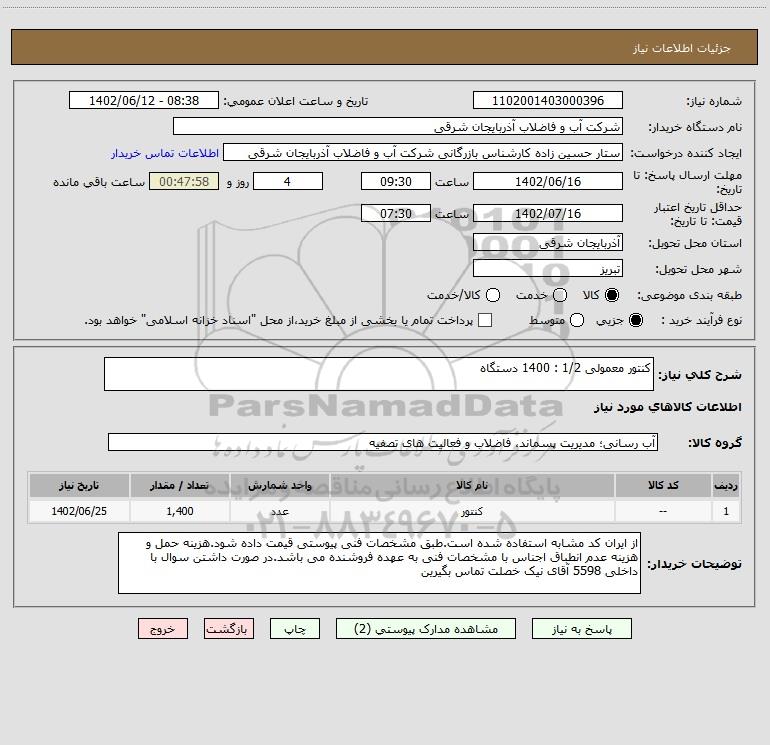Click the نام کالا column header

pyautogui.click(x=472, y=485)
